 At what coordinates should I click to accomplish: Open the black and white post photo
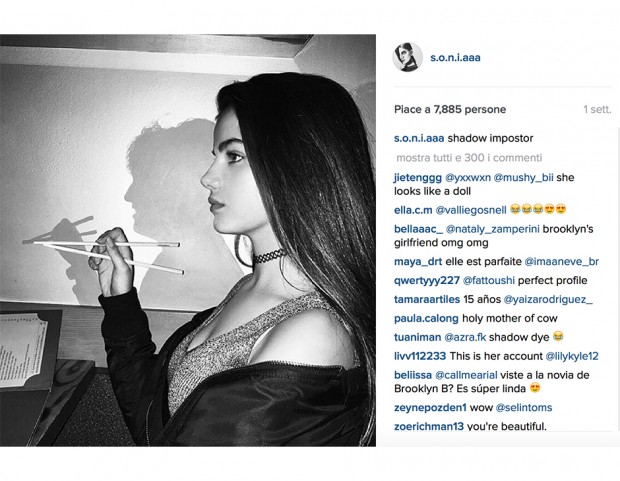(188, 240)
